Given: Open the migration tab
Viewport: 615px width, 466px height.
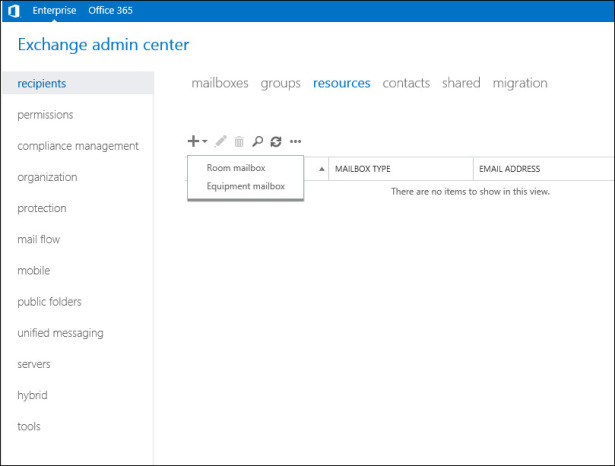Looking at the screenshot, I should 520,83.
